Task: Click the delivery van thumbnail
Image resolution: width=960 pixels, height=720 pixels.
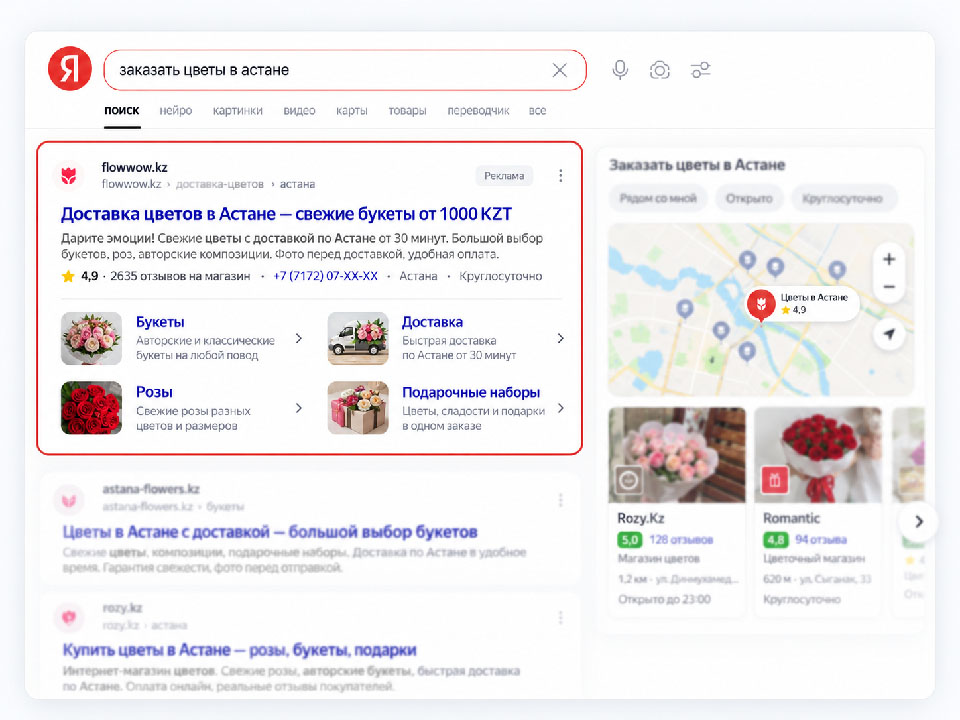Action: click(x=358, y=339)
